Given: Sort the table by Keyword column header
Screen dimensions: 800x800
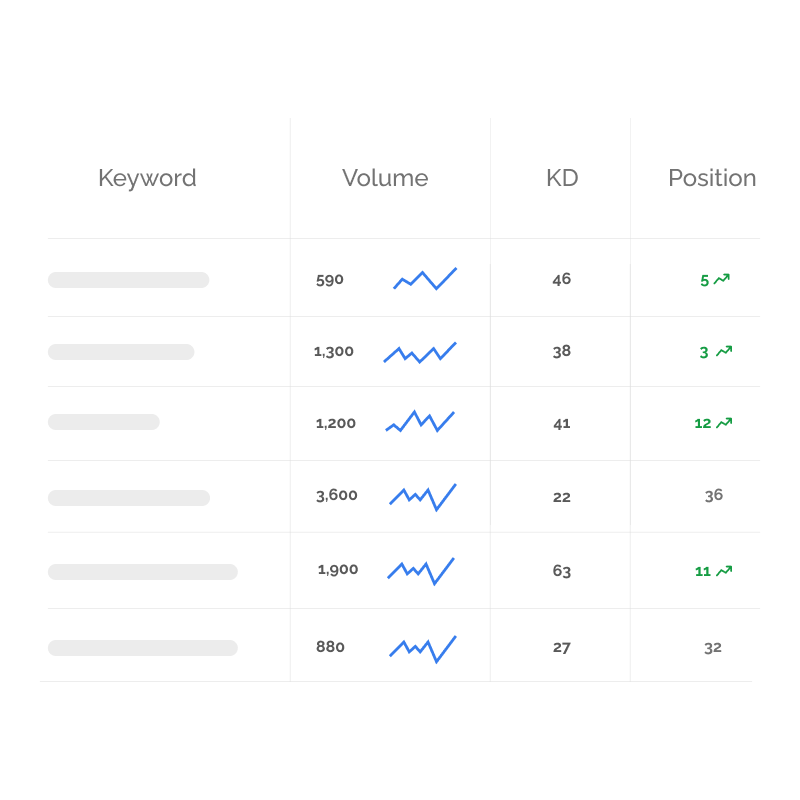Looking at the screenshot, I should (147, 178).
